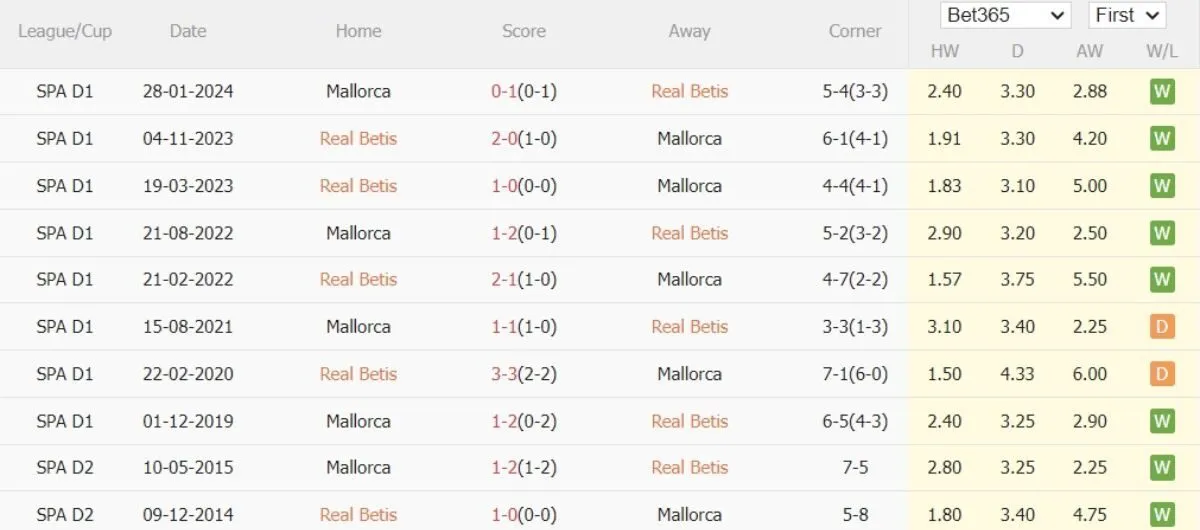Expand the First odds type dropdown
This screenshot has width=1200, height=530.
[x=1127, y=16]
